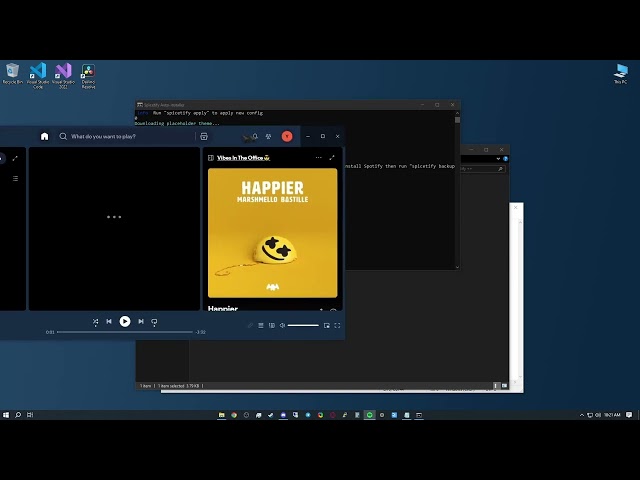This screenshot has width=640, height=480.
Task: Expand the Now Playing panel
Action: [x=332, y=158]
